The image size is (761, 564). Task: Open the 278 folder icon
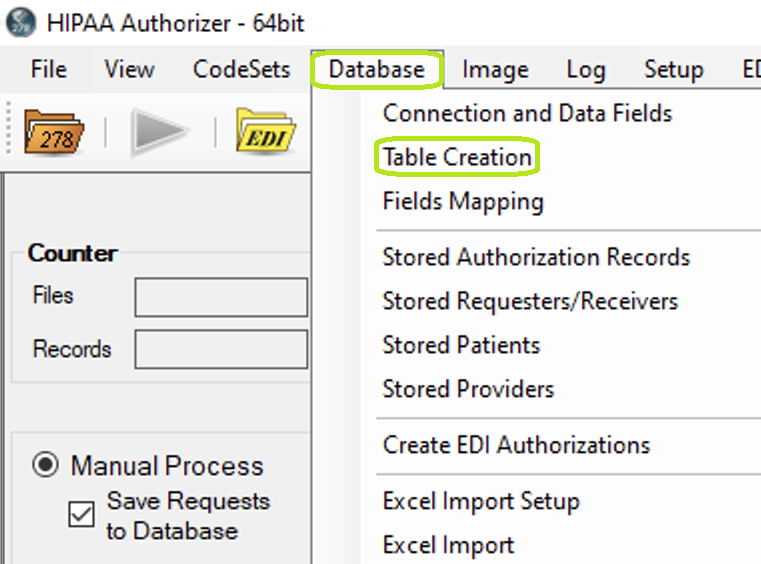tap(54, 132)
